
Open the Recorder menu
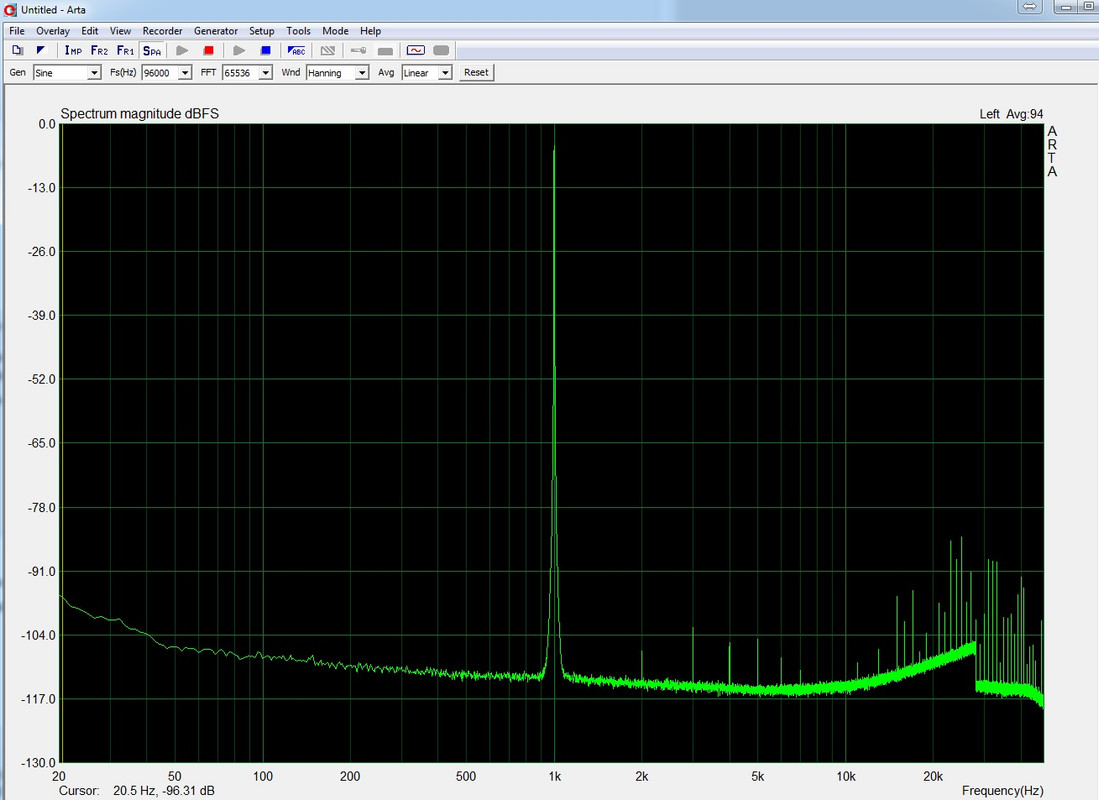tap(163, 31)
